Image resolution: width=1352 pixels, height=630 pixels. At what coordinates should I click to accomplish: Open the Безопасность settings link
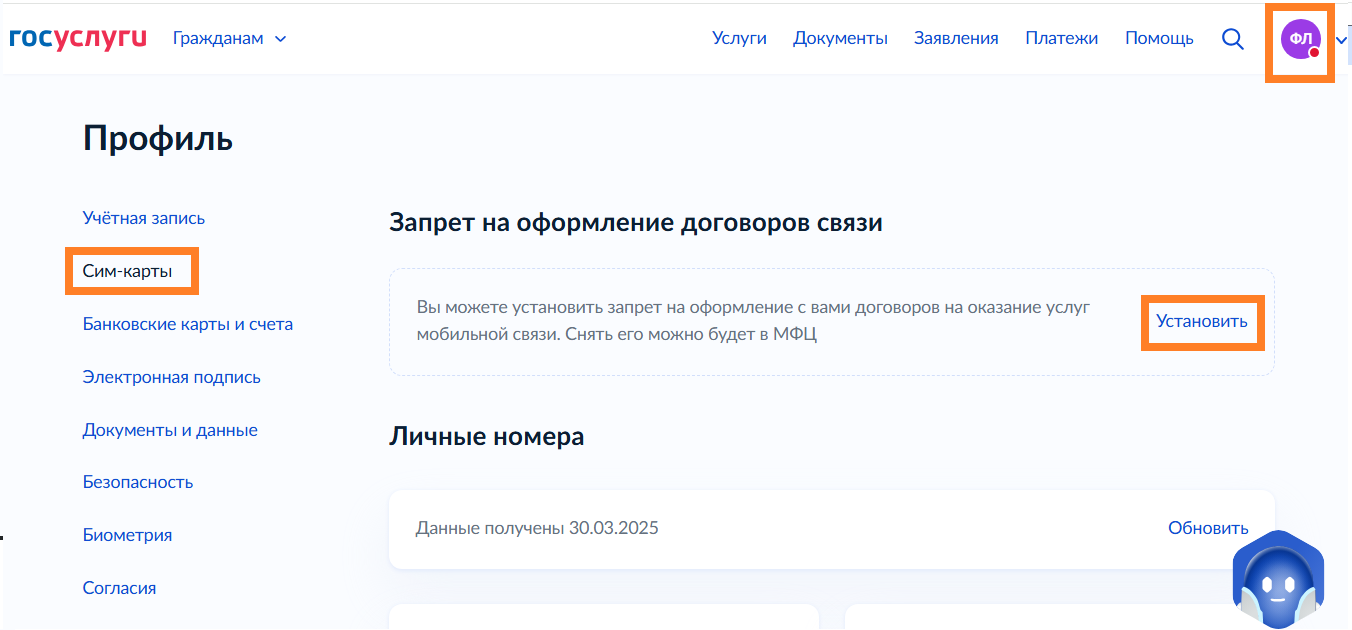click(138, 482)
